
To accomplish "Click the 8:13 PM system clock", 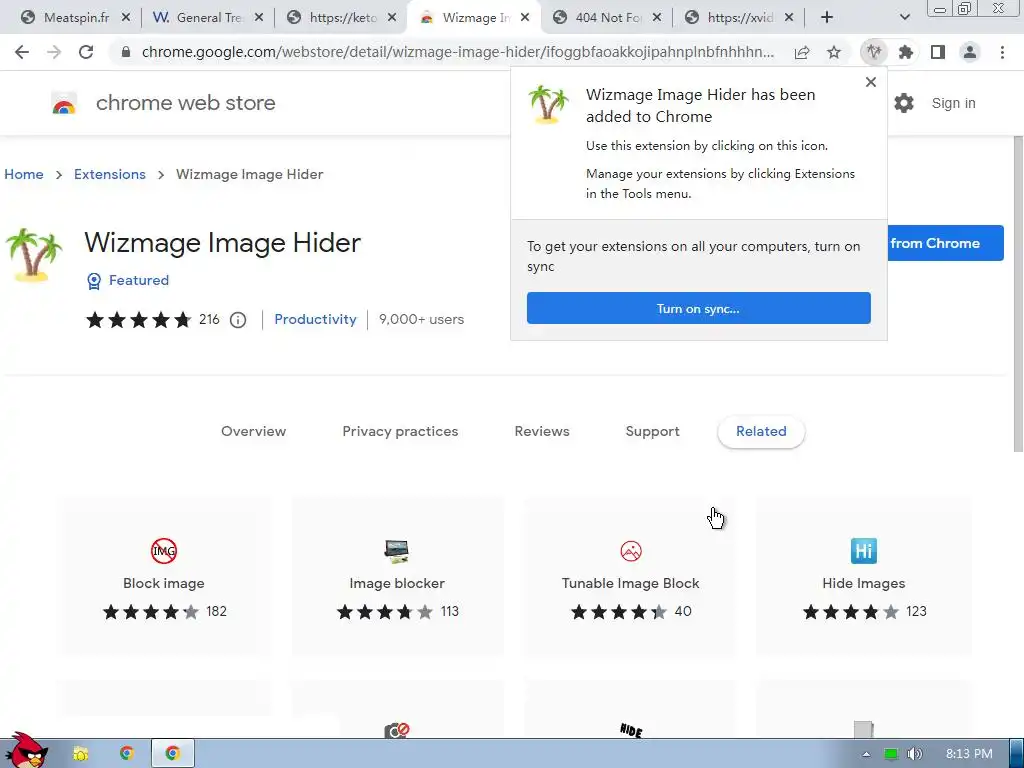I will point(969,754).
